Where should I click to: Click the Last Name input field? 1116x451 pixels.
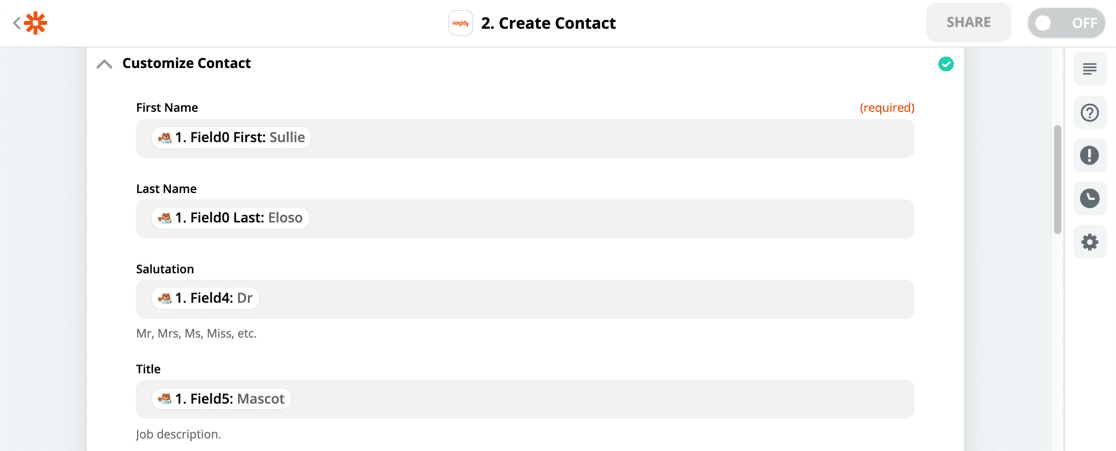pyautogui.click(x=525, y=218)
